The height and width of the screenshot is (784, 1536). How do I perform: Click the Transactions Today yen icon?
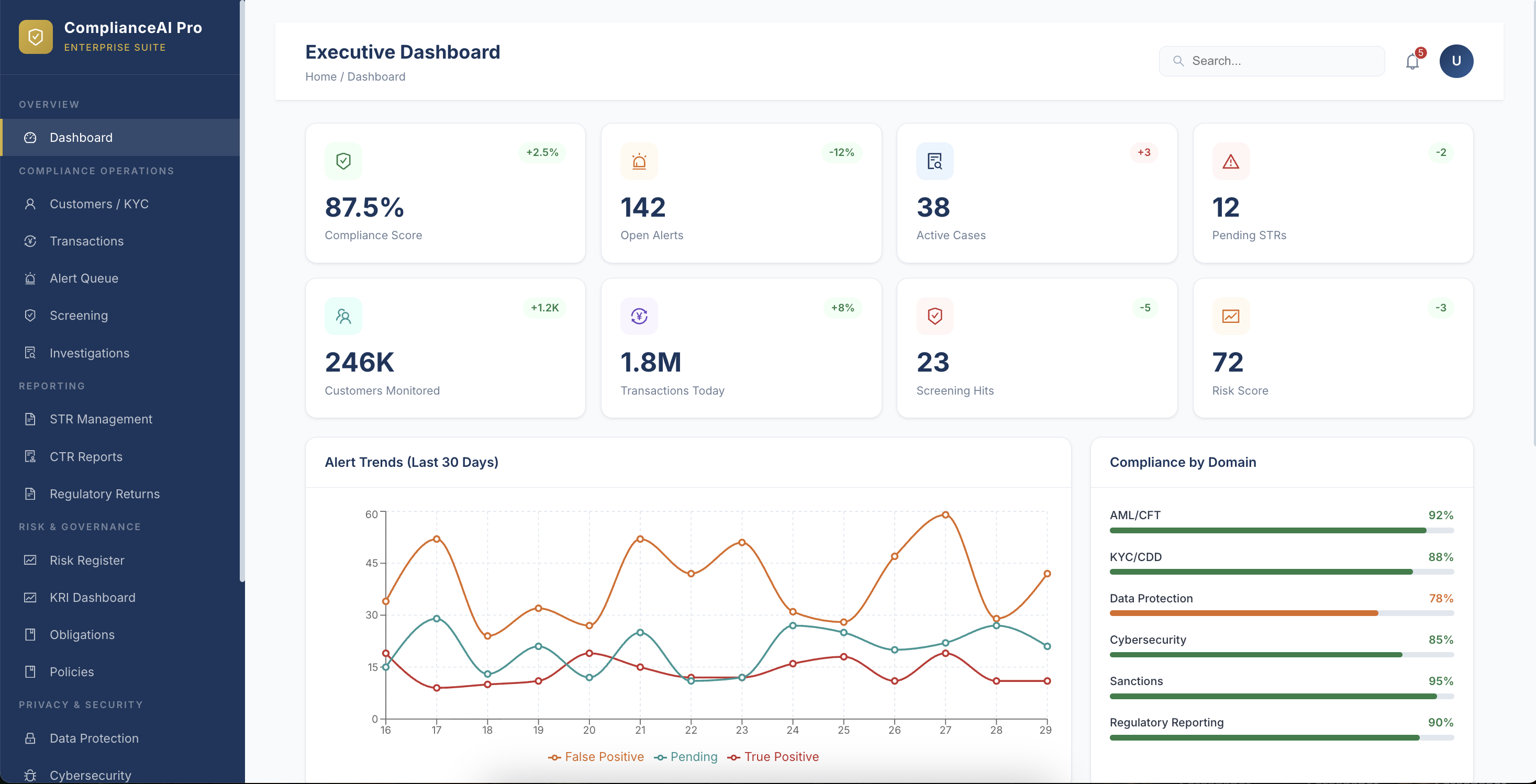point(639,316)
